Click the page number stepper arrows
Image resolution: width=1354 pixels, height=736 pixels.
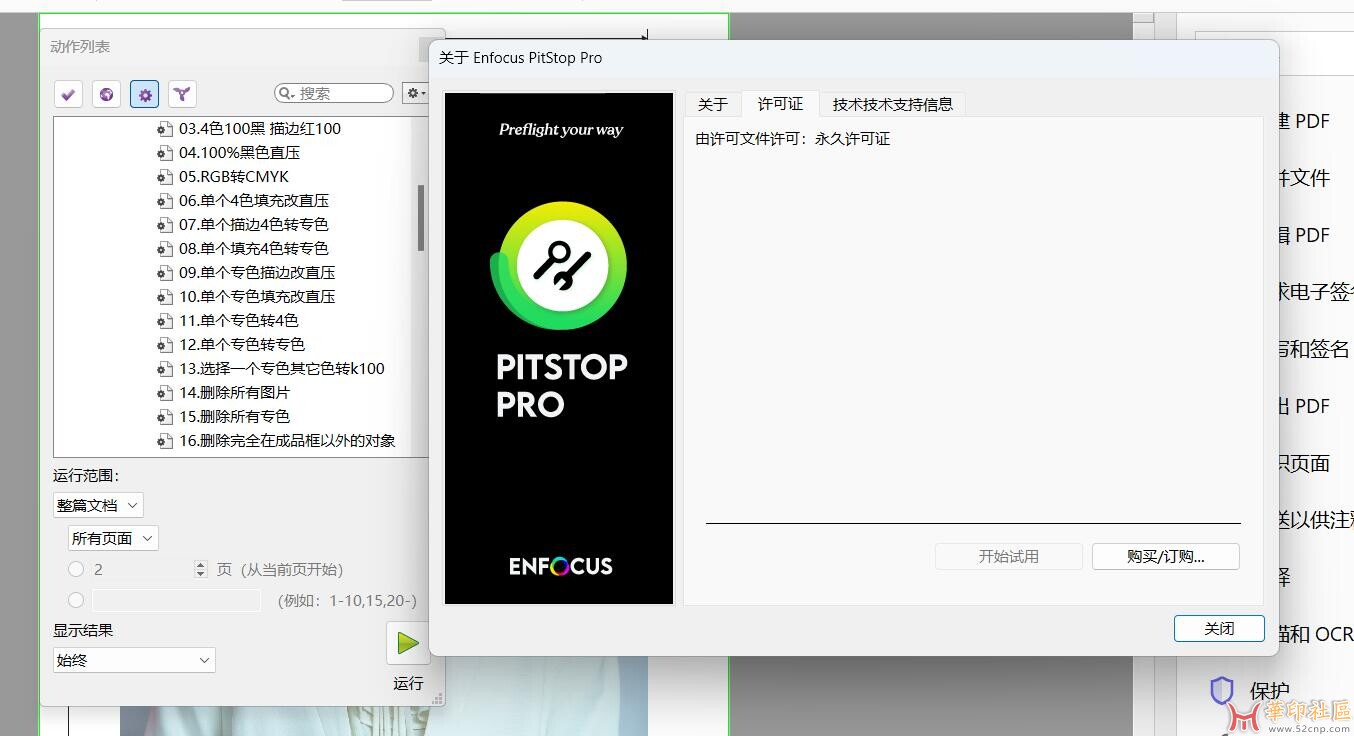point(201,569)
